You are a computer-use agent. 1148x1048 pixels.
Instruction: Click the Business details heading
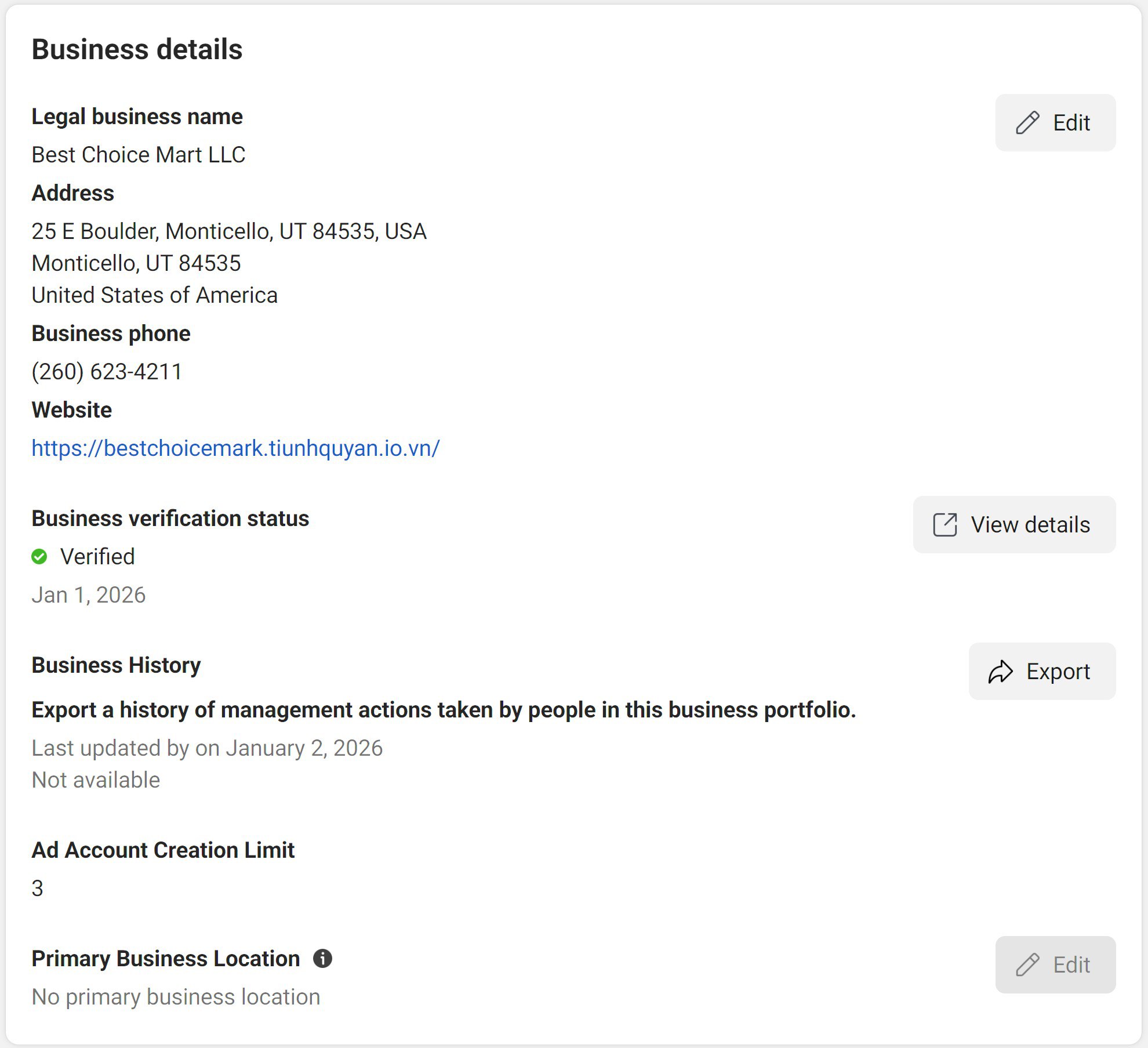click(137, 49)
